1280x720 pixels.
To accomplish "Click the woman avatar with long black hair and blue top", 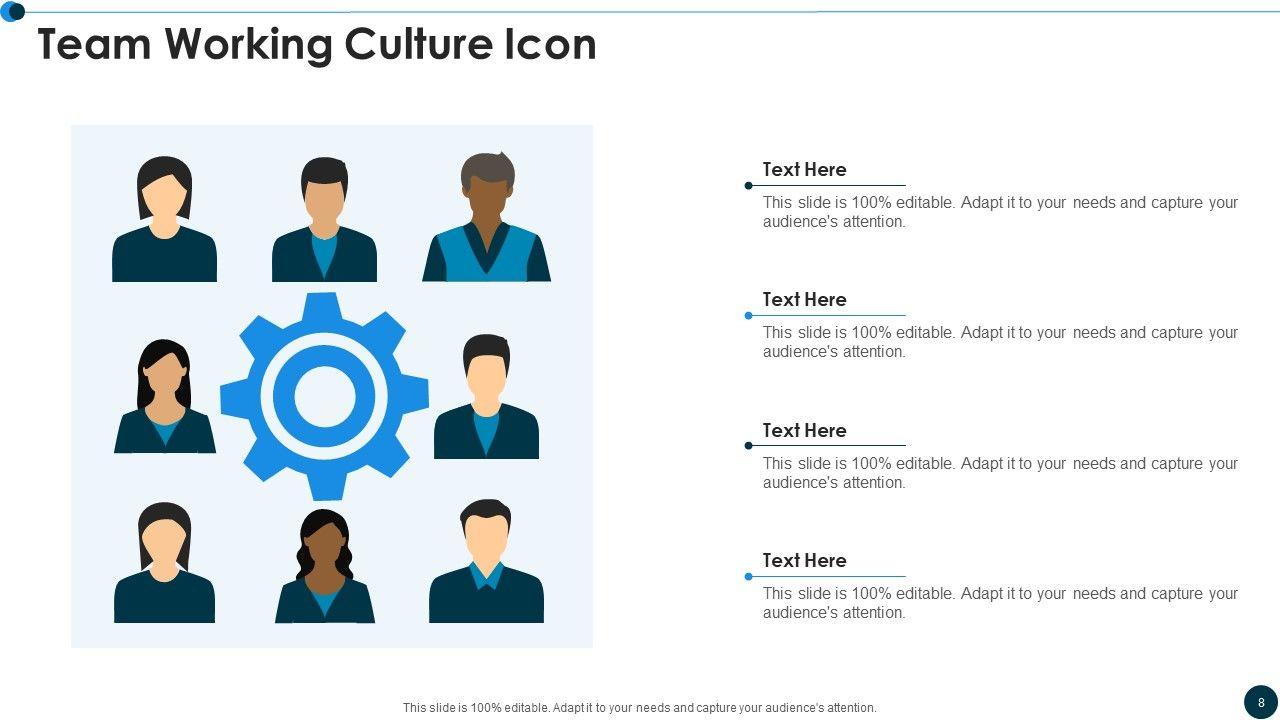I will click(x=165, y=396).
